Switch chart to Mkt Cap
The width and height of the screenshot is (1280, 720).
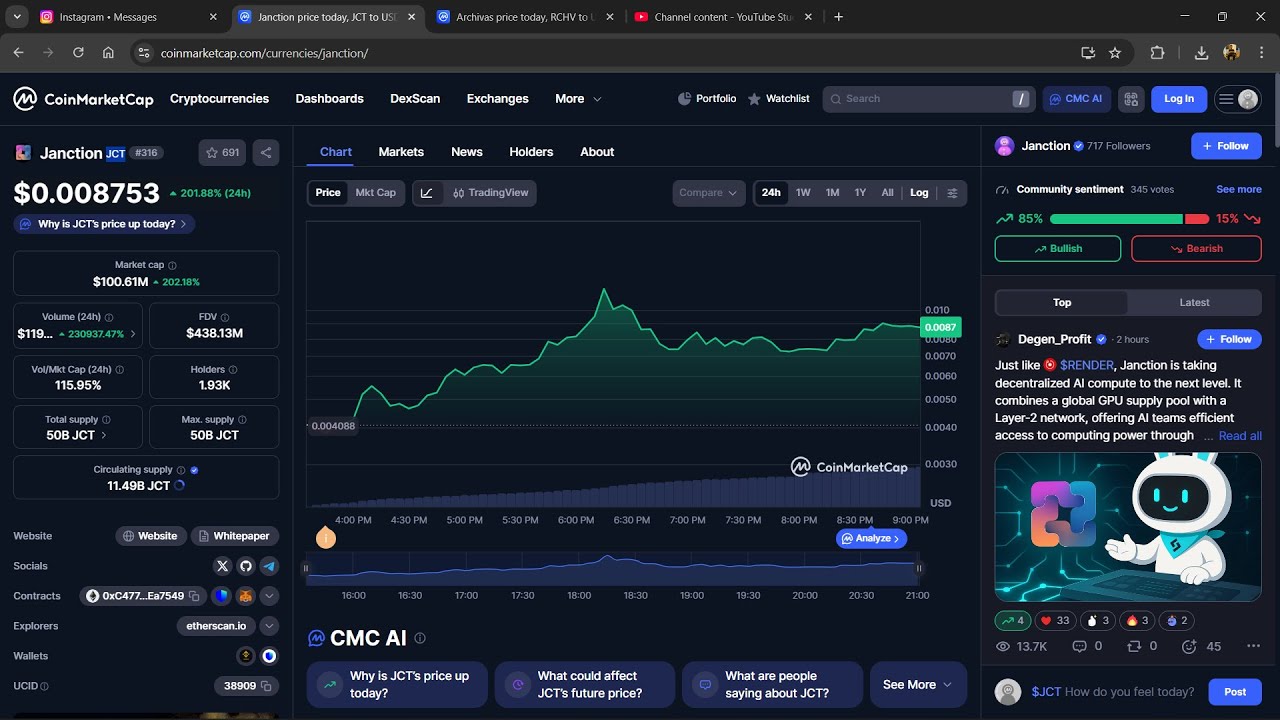tap(375, 193)
